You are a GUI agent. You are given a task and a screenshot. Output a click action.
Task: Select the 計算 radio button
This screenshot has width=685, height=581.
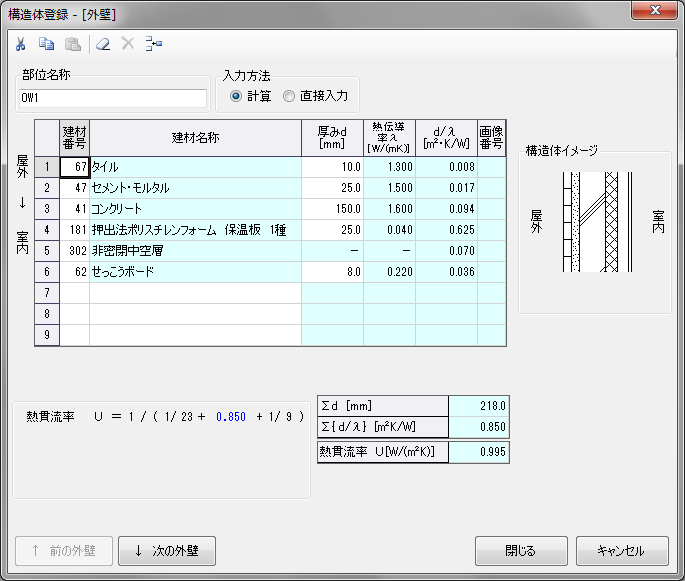pyautogui.click(x=236, y=96)
